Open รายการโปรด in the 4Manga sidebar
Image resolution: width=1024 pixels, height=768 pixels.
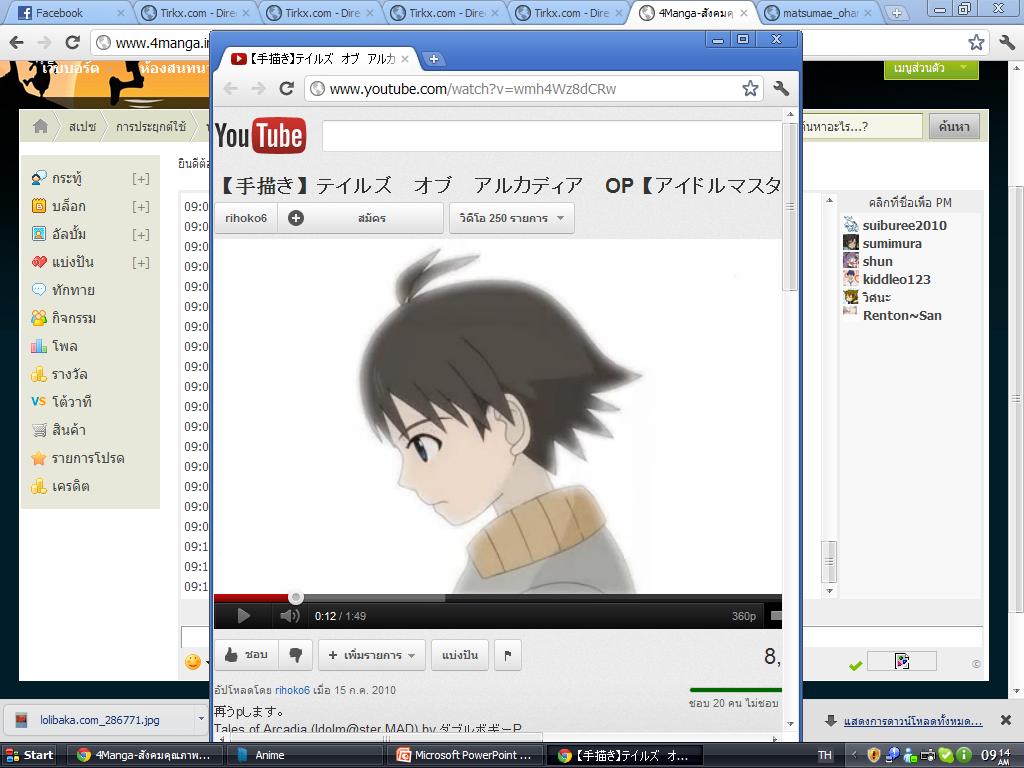click(x=88, y=458)
